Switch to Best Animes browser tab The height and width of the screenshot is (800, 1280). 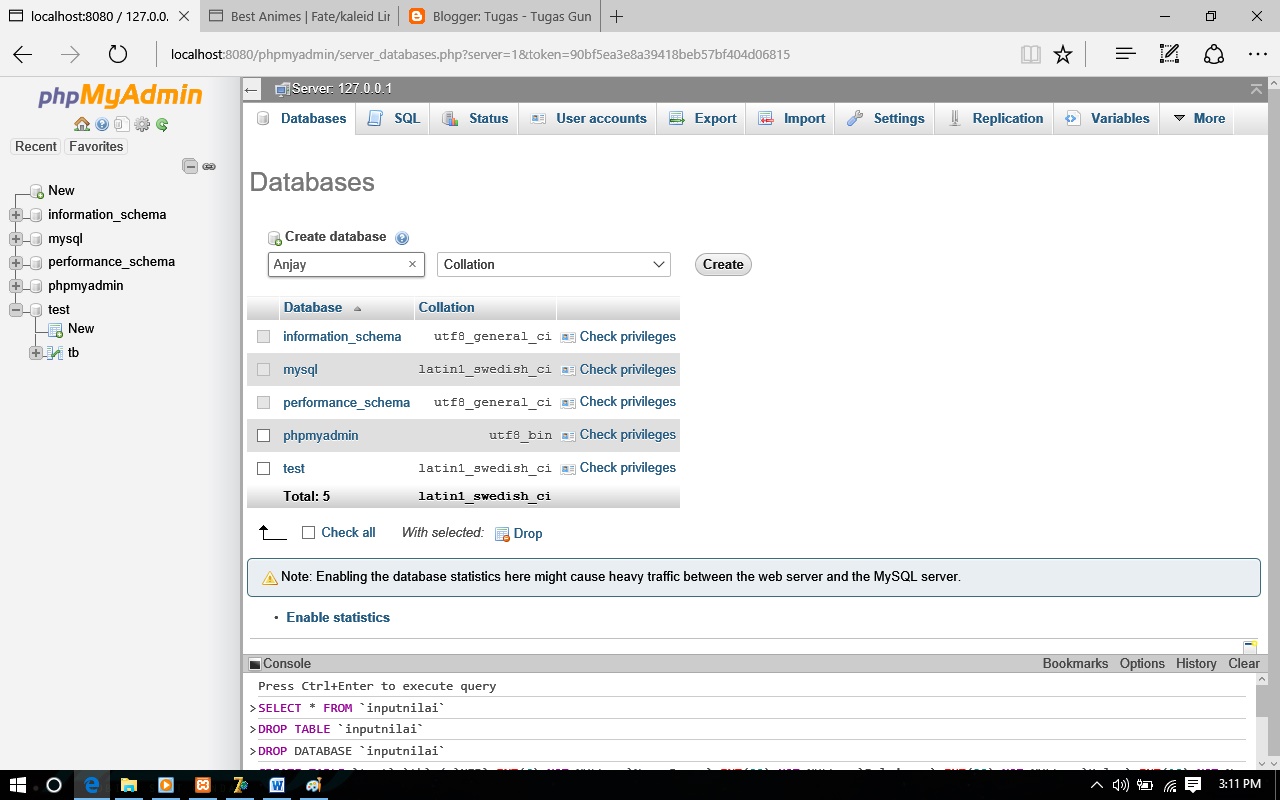[x=298, y=16]
